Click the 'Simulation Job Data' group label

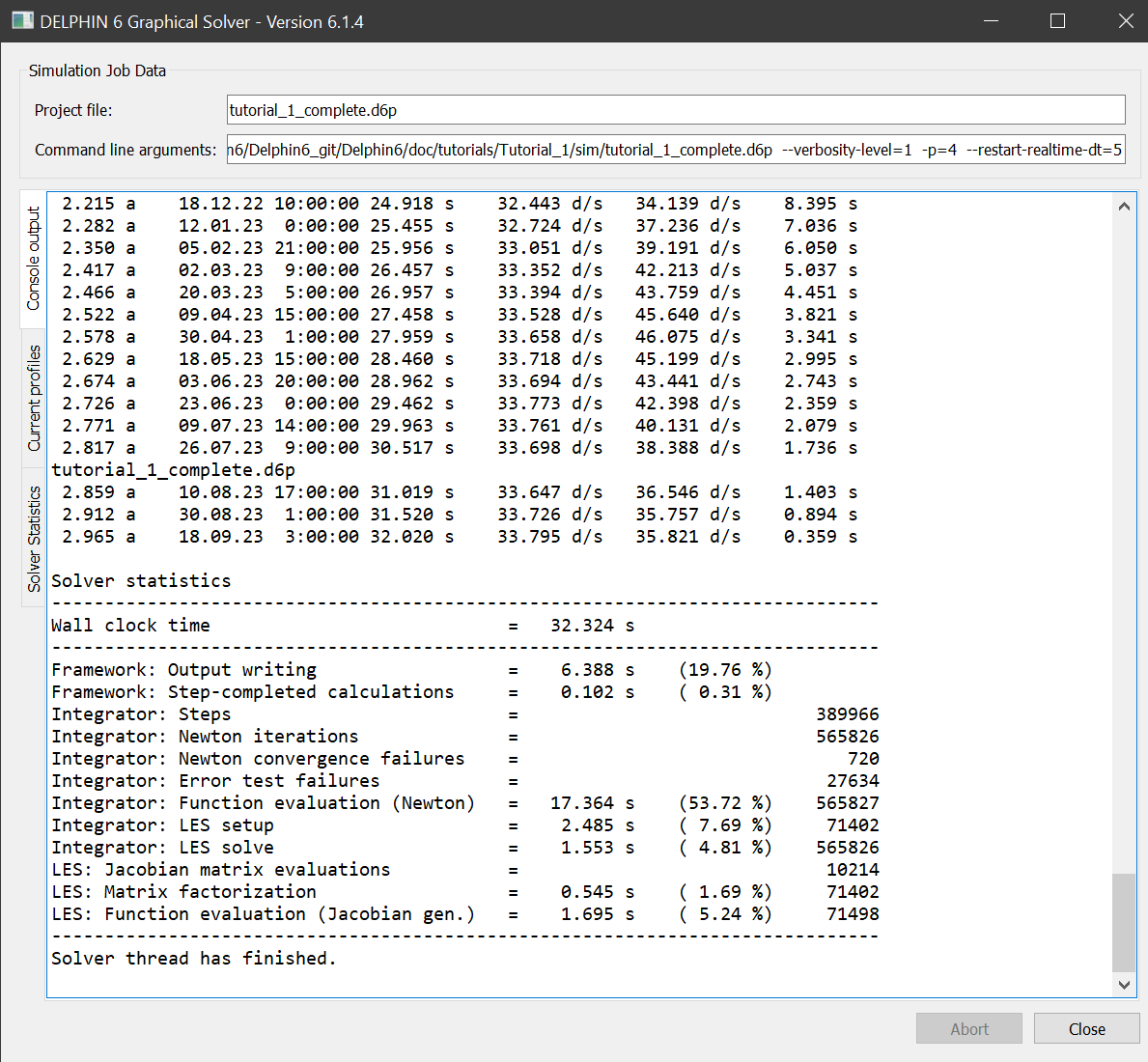pos(98,71)
